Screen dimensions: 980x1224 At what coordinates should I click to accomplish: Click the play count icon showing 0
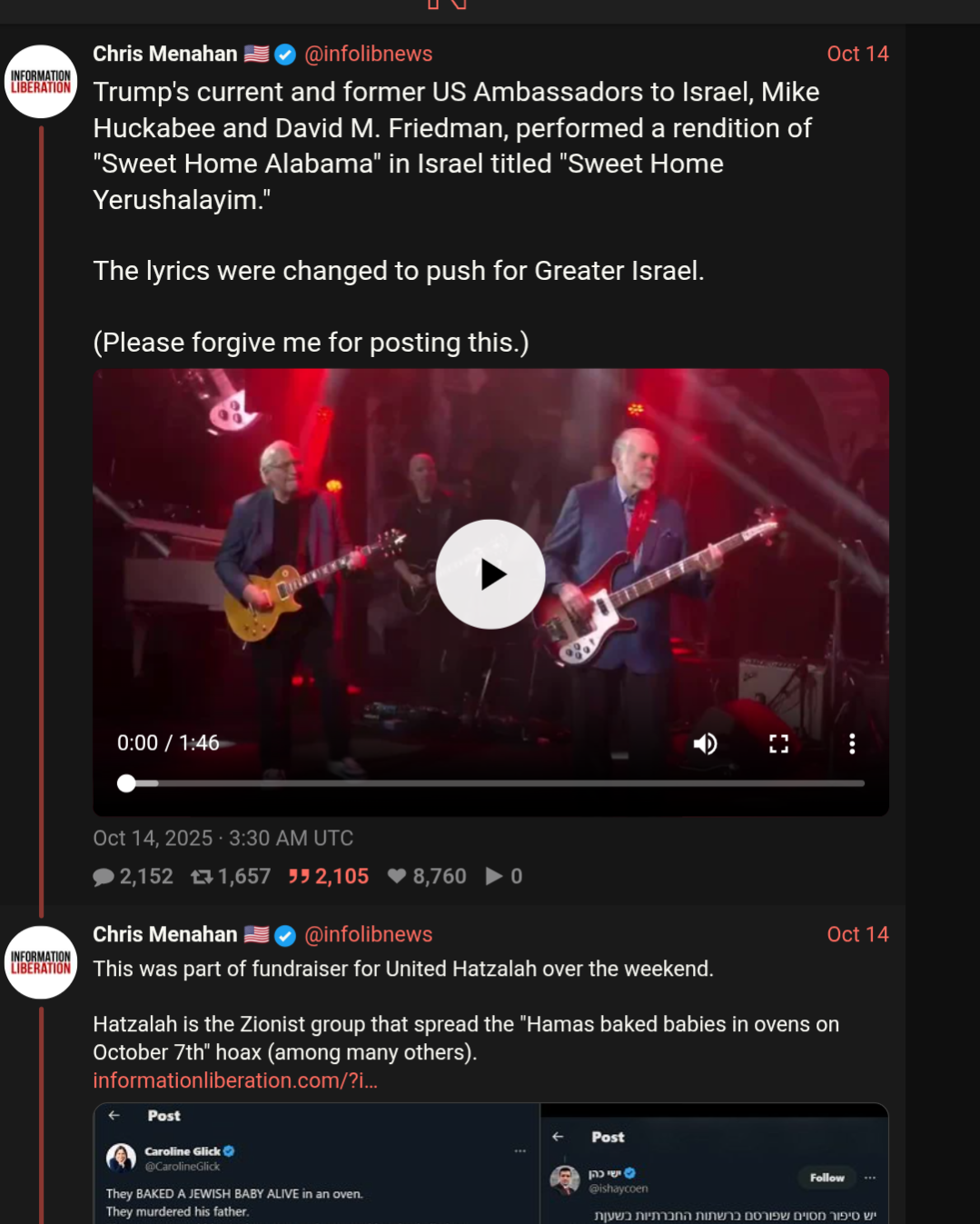pyautogui.click(x=494, y=877)
